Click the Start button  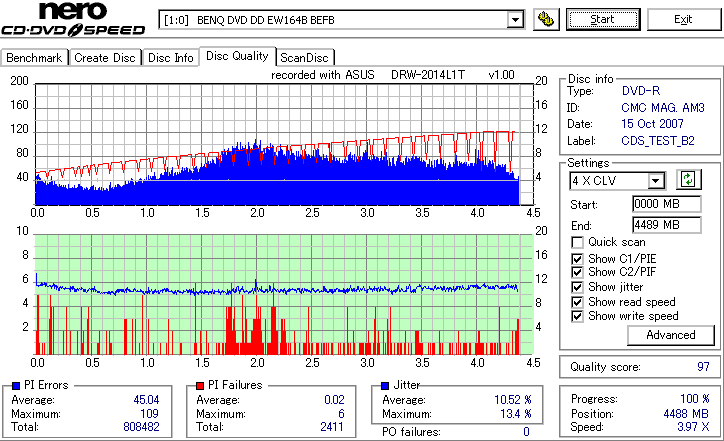(x=603, y=19)
